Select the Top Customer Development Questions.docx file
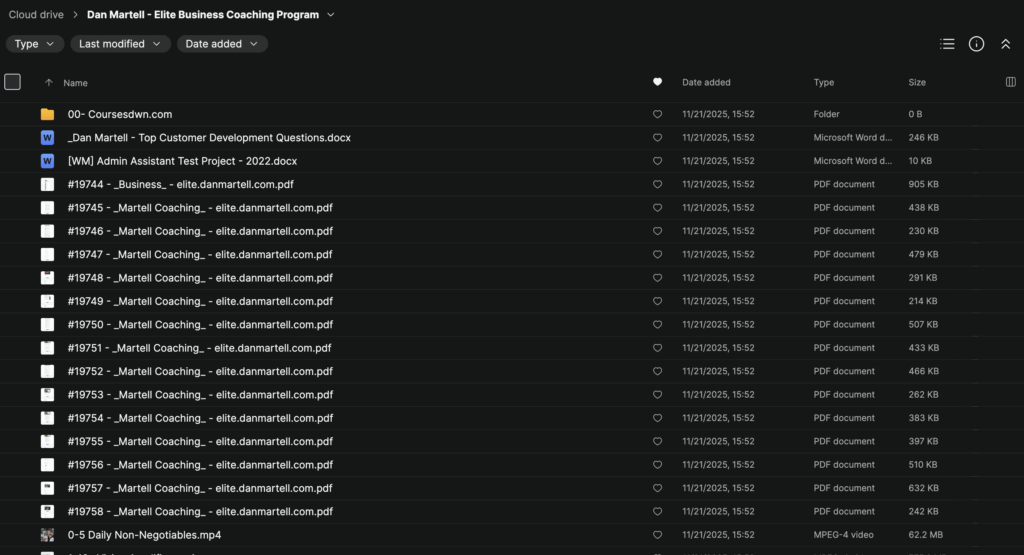This screenshot has height=555, width=1024. (x=209, y=138)
